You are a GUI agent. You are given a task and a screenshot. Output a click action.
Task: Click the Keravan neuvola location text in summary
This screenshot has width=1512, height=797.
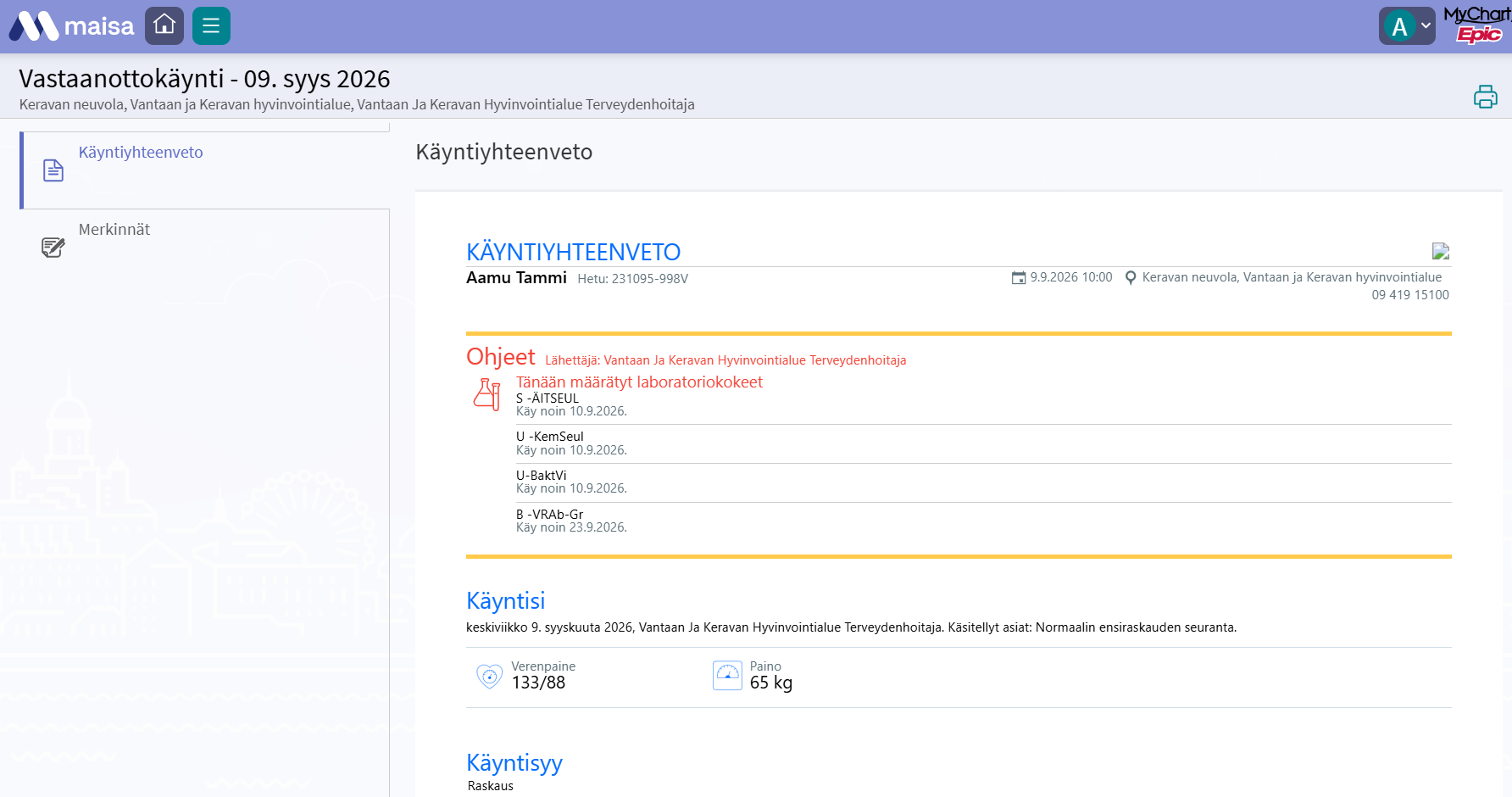1292,277
